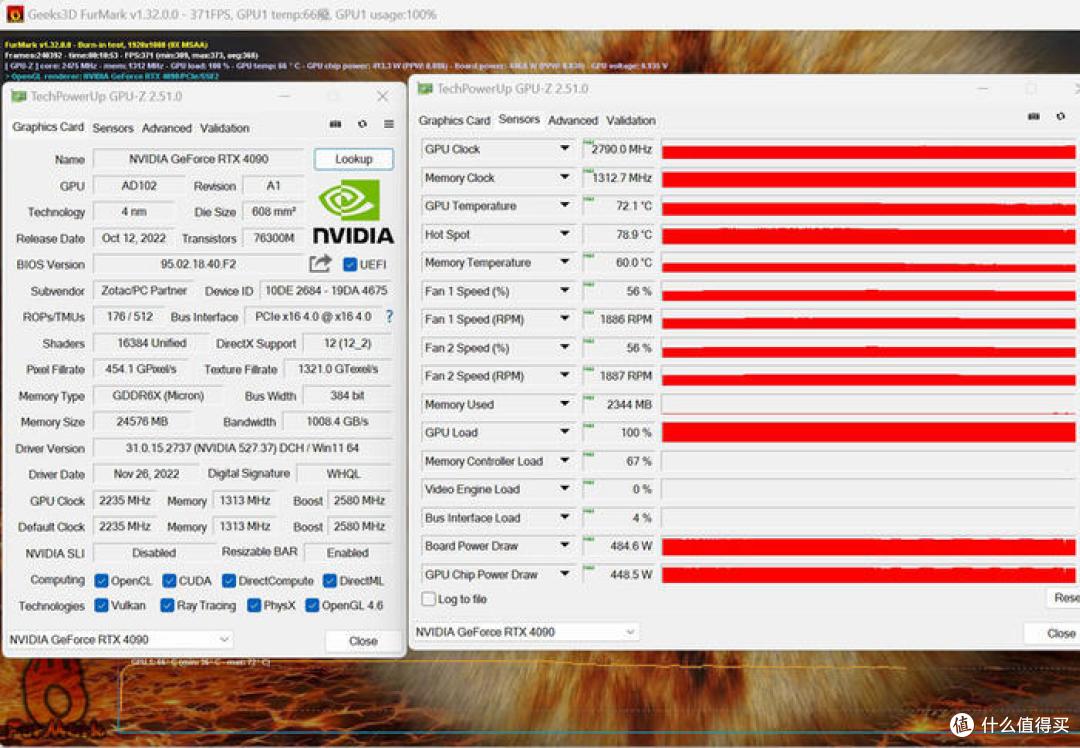Image resolution: width=1080 pixels, height=748 pixels.
Task: Click the refresh icon in left GPU-Z window
Action: click(x=362, y=124)
